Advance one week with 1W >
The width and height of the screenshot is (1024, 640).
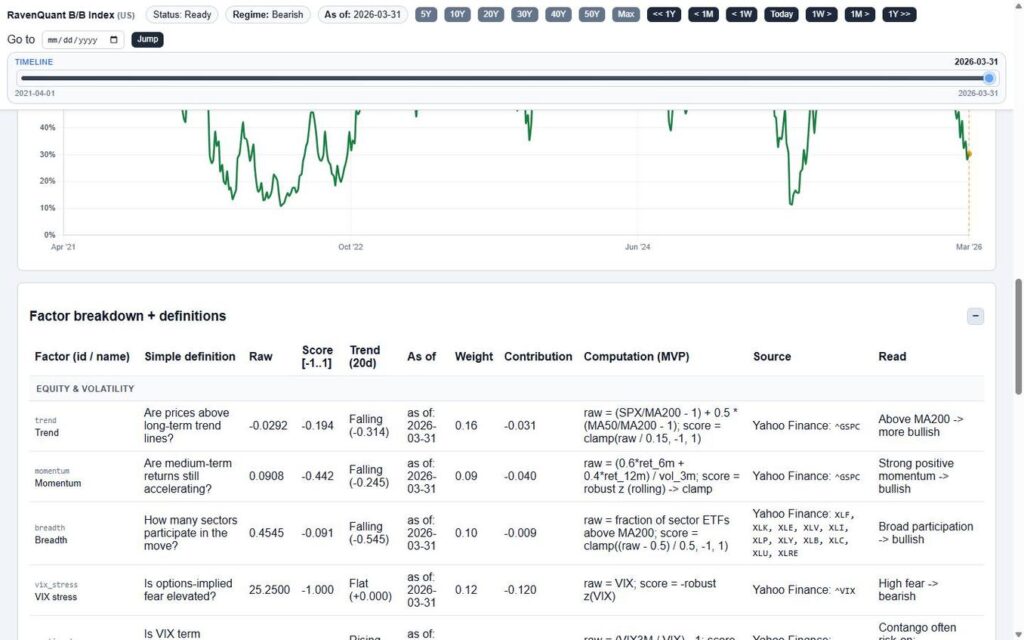tap(821, 15)
